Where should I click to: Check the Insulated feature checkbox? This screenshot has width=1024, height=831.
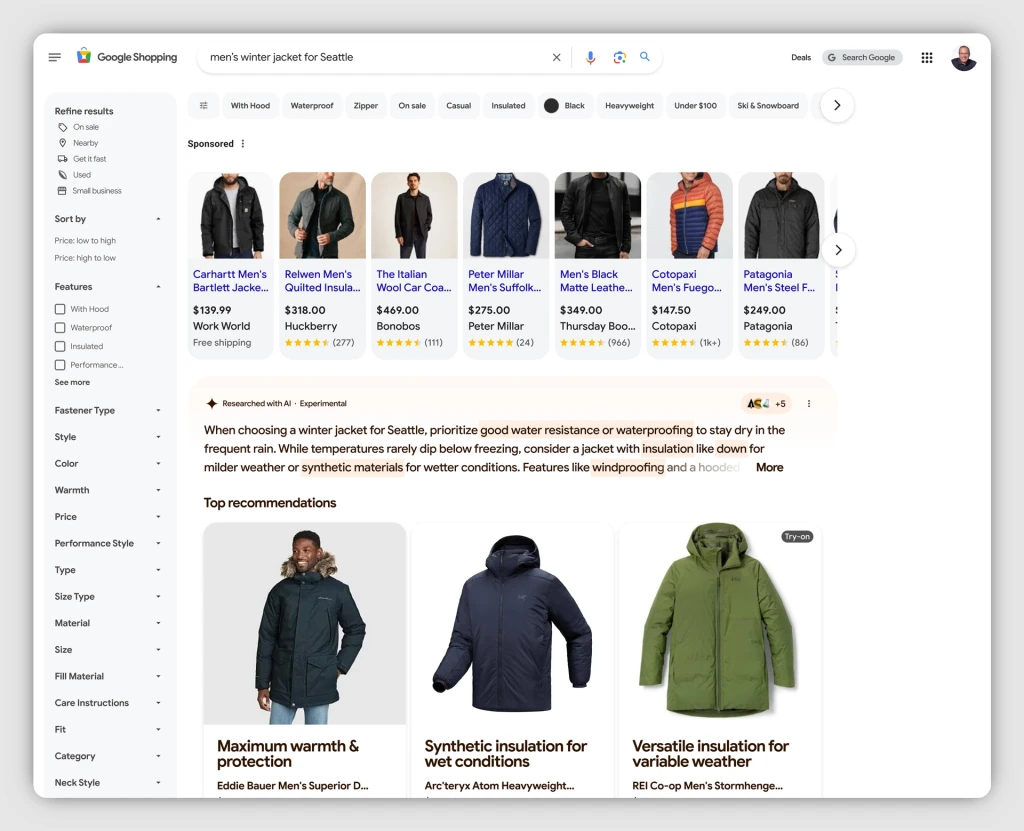point(60,346)
